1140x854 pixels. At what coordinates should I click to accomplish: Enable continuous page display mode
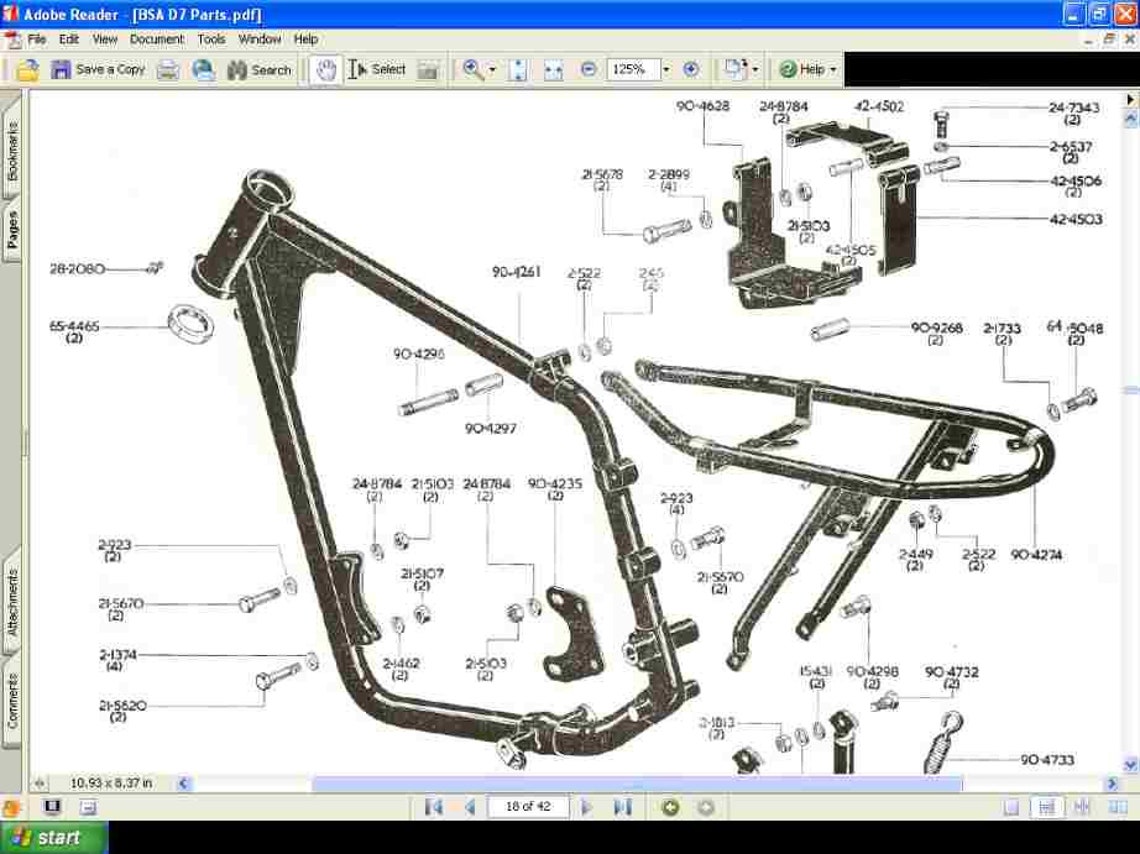tap(1046, 807)
